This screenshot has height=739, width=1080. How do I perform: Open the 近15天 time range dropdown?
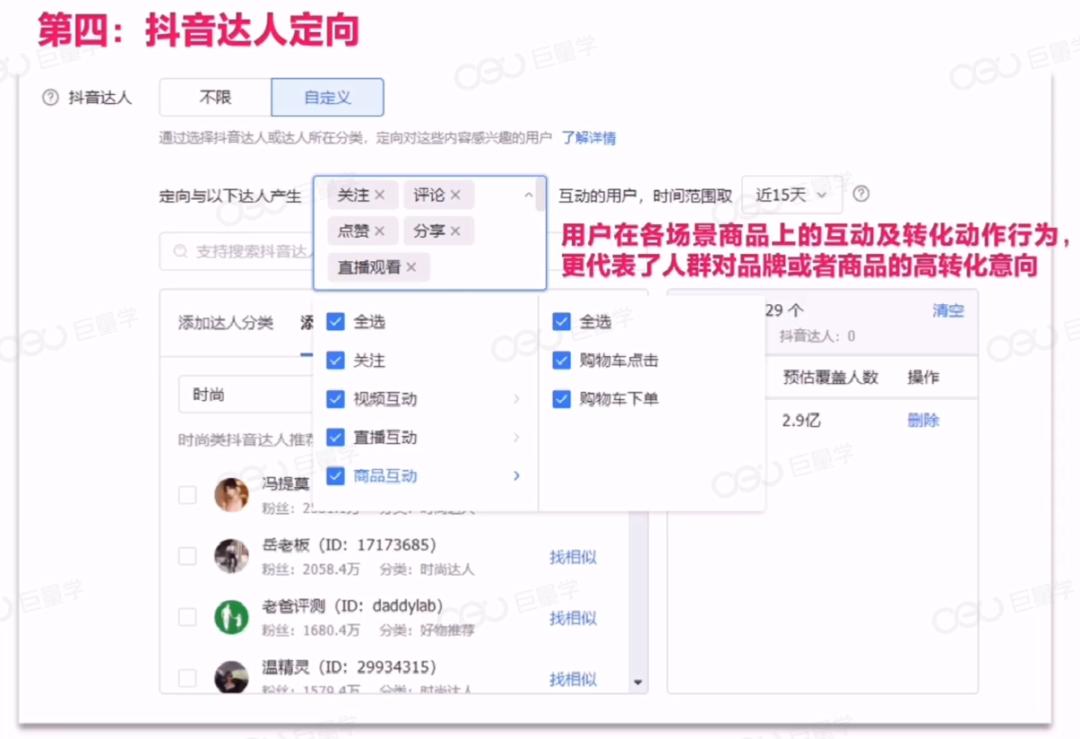(791, 194)
